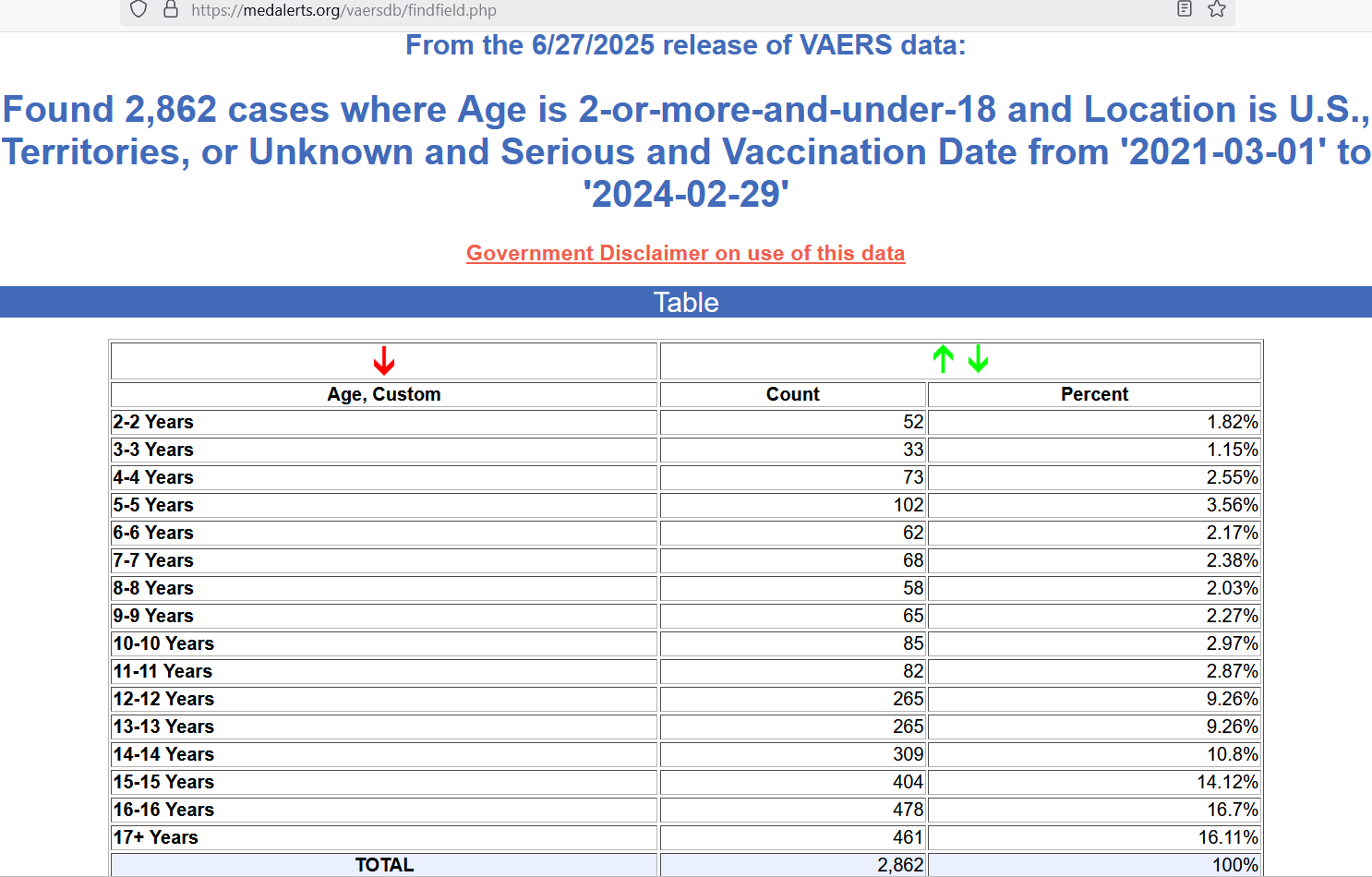Click the Percent column header
Image resolution: width=1372 pixels, height=877 pixels.
tap(1094, 394)
